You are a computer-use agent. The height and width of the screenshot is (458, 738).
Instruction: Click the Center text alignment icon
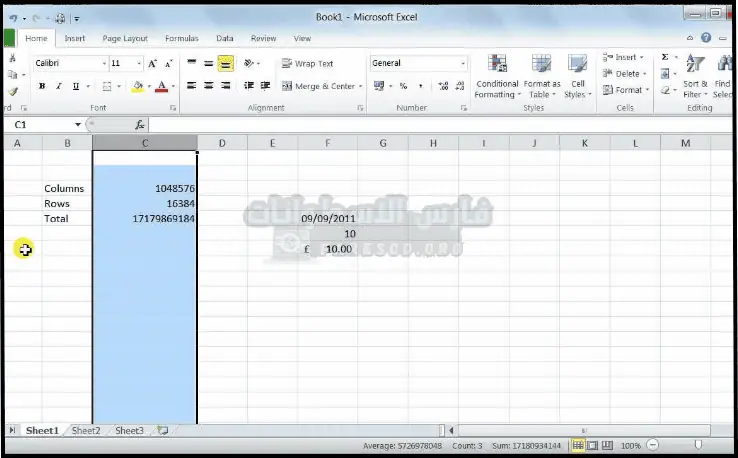(209, 86)
